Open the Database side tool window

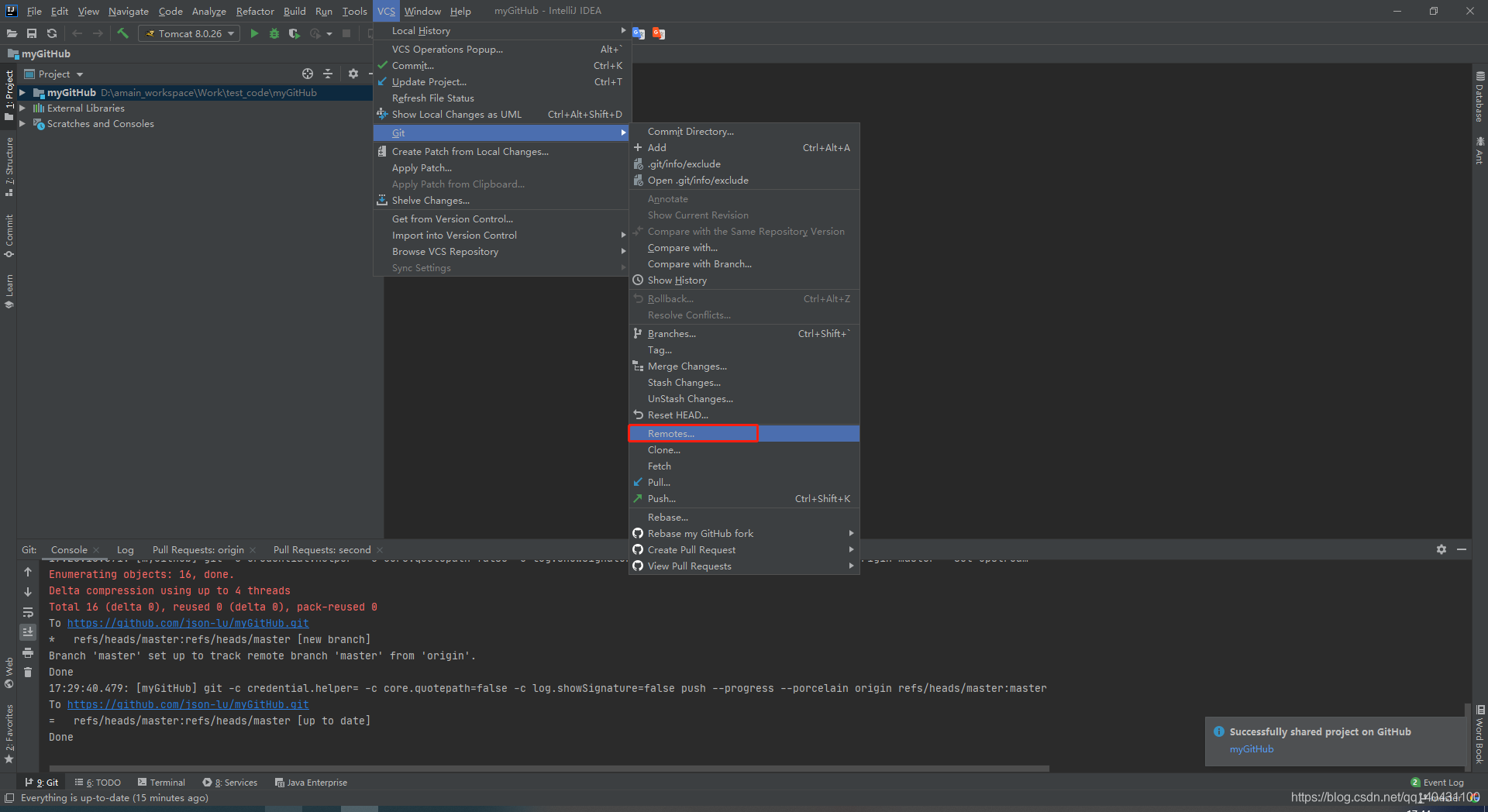(1479, 97)
